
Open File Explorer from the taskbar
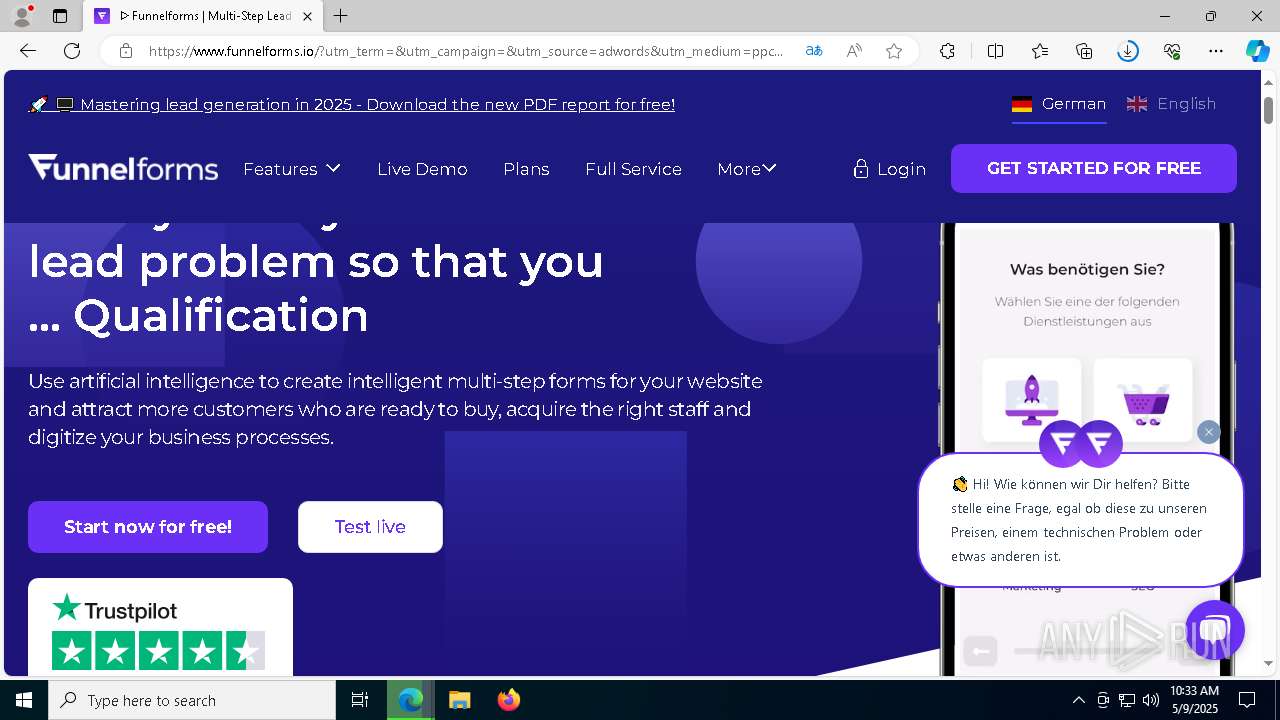click(459, 700)
